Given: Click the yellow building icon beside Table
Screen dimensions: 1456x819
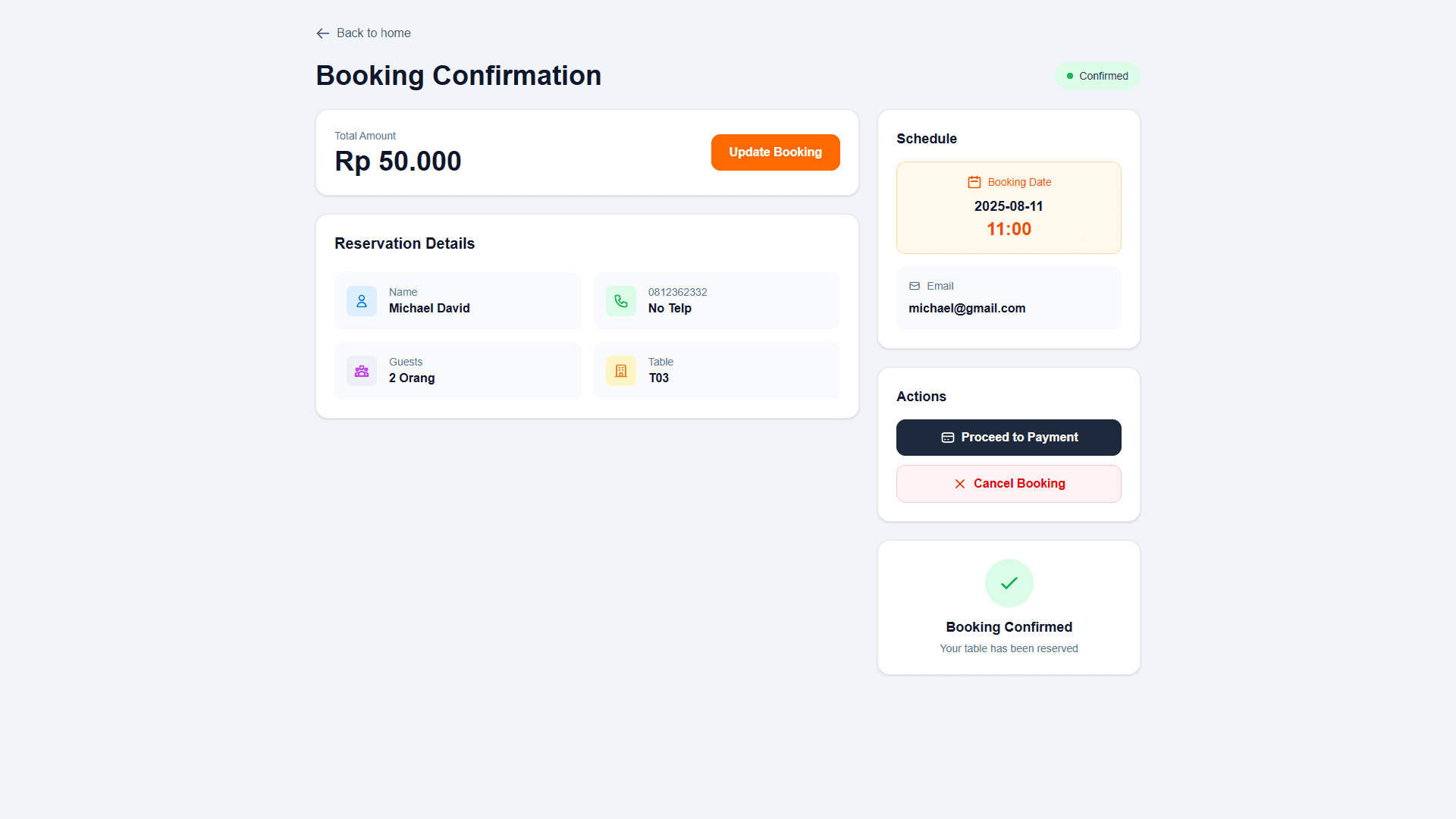Looking at the screenshot, I should pyautogui.click(x=621, y=371).
